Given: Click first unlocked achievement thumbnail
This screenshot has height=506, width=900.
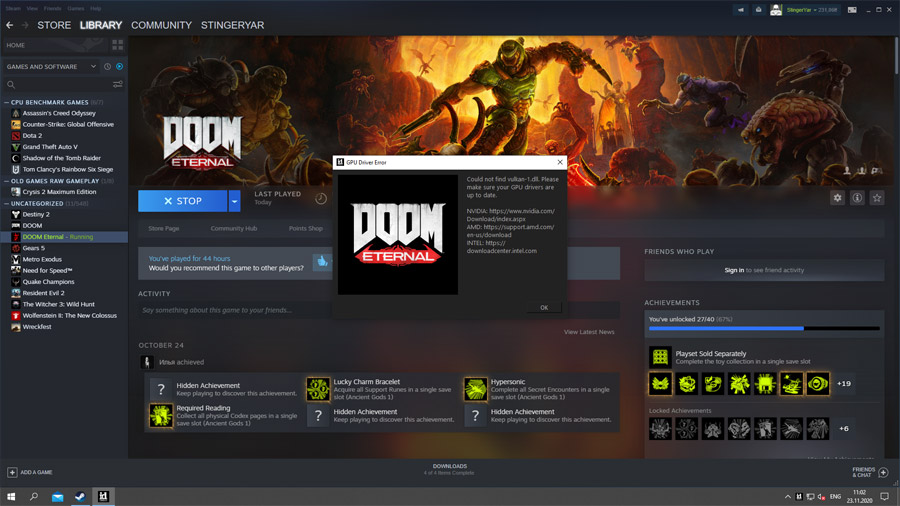Looking at the screenshot, I should coord(660,384).
